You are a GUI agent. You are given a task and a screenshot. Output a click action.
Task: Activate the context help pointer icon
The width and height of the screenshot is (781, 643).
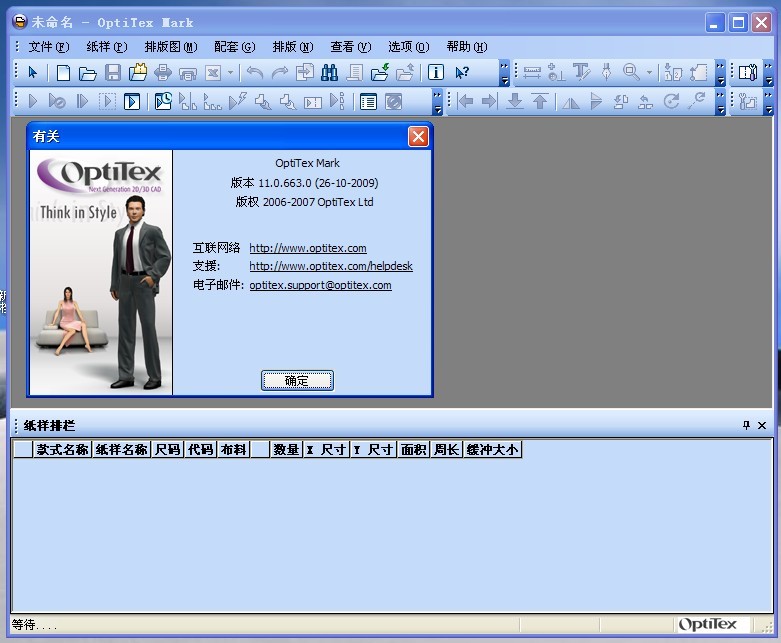(x=462, y=73)
